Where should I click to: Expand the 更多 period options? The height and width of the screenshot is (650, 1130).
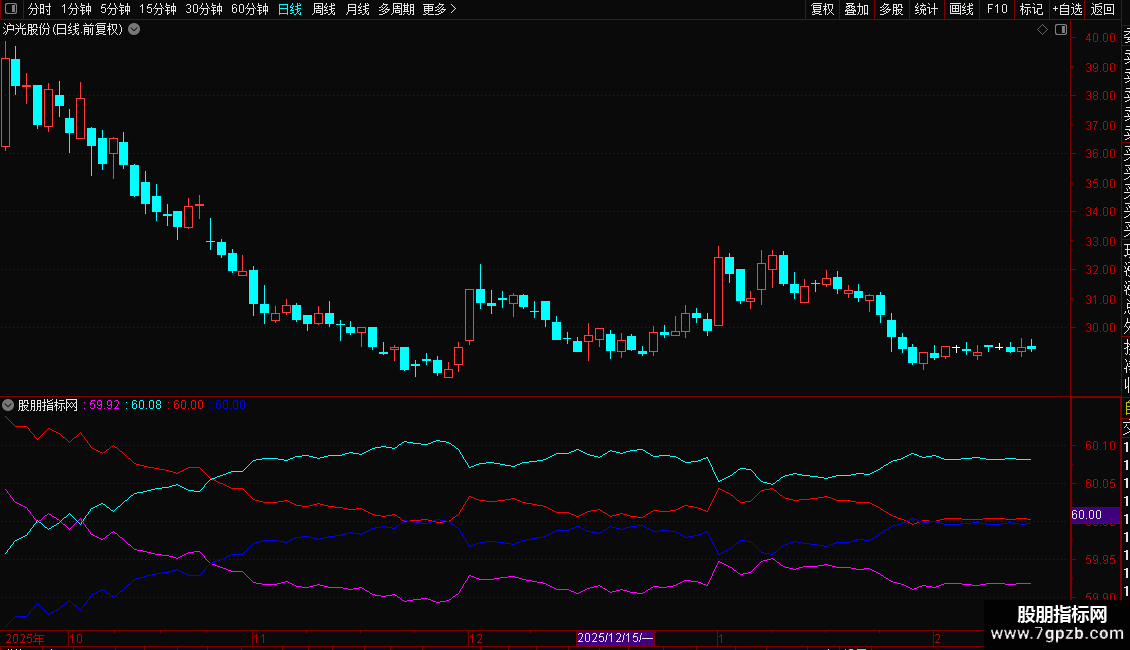click(x=439, y=9)
